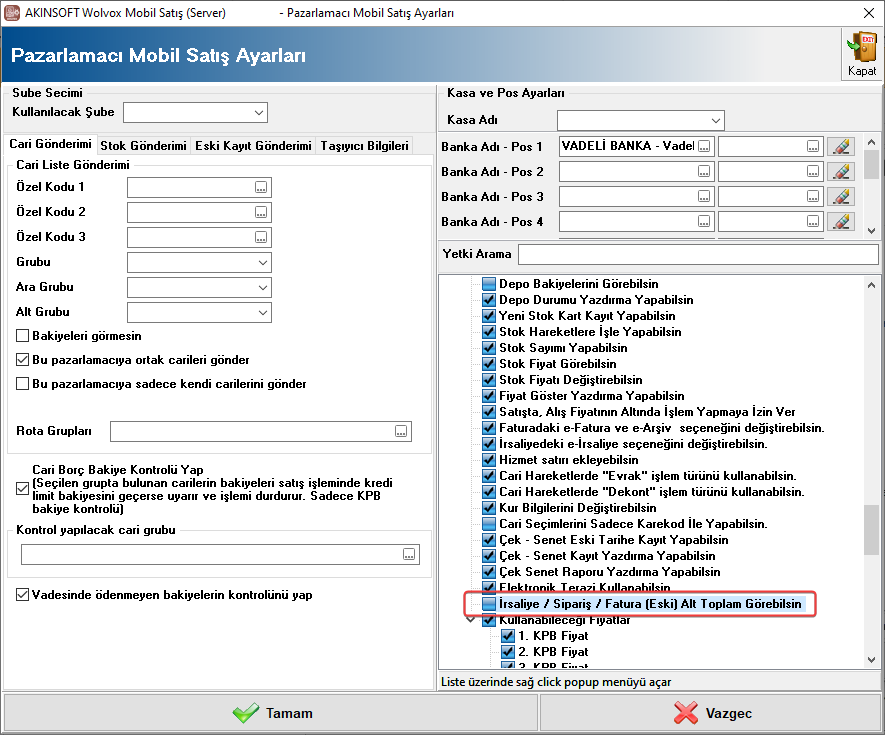
Task: Uncheck Stok Fiyatı Değiştirebilsin permission
Action: 489,379
